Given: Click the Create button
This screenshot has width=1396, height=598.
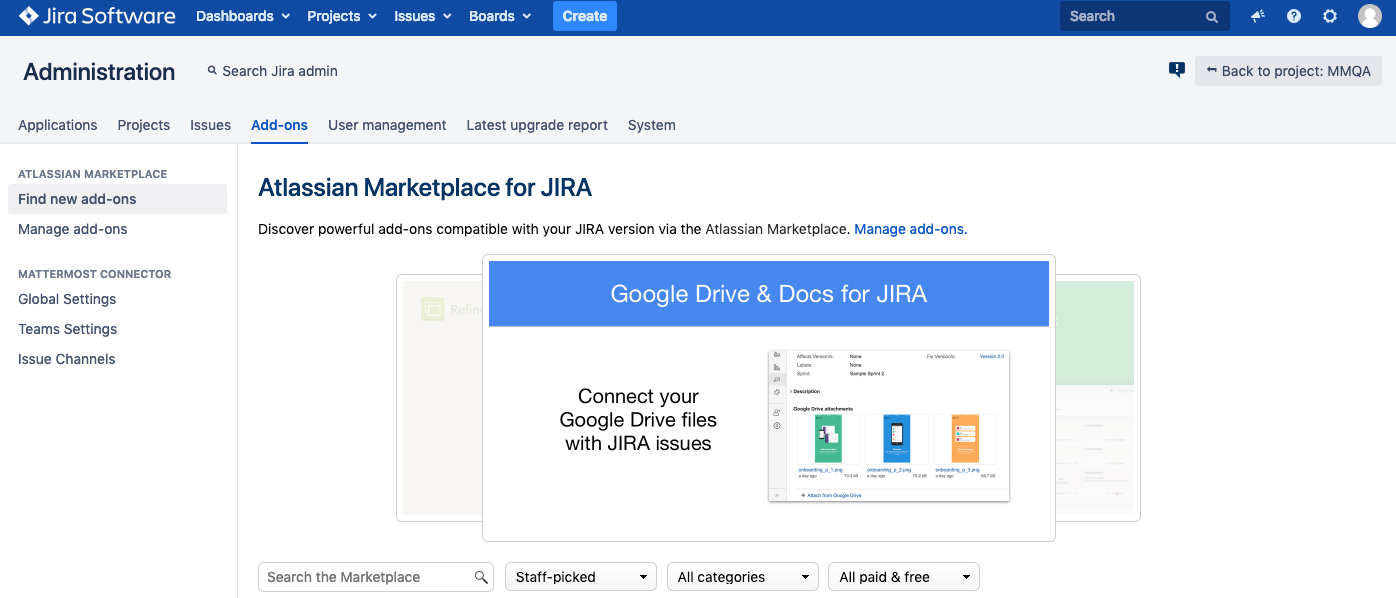Looking at the screenshot, I should (585, 16).
